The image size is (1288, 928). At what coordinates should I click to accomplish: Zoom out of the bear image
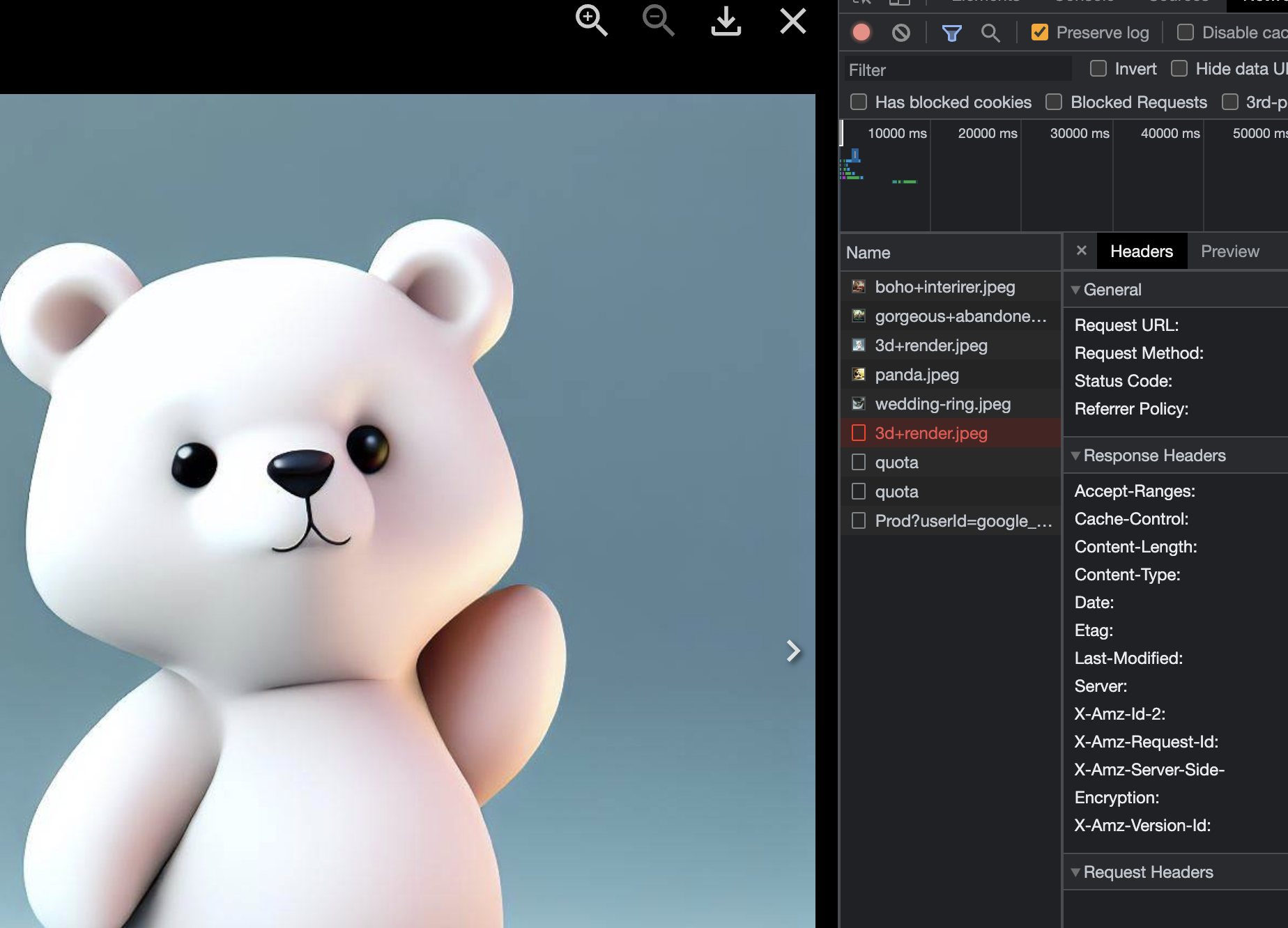pyautogui.click(x=657, y=22)
